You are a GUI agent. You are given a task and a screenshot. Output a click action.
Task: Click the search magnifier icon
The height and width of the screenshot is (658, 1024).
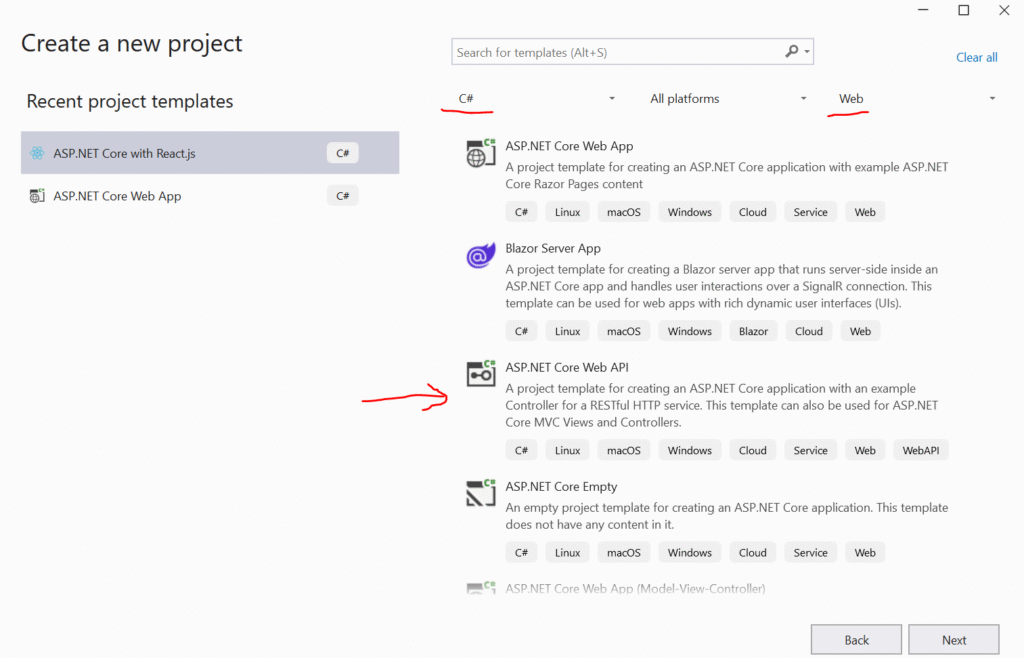point(792,52)
